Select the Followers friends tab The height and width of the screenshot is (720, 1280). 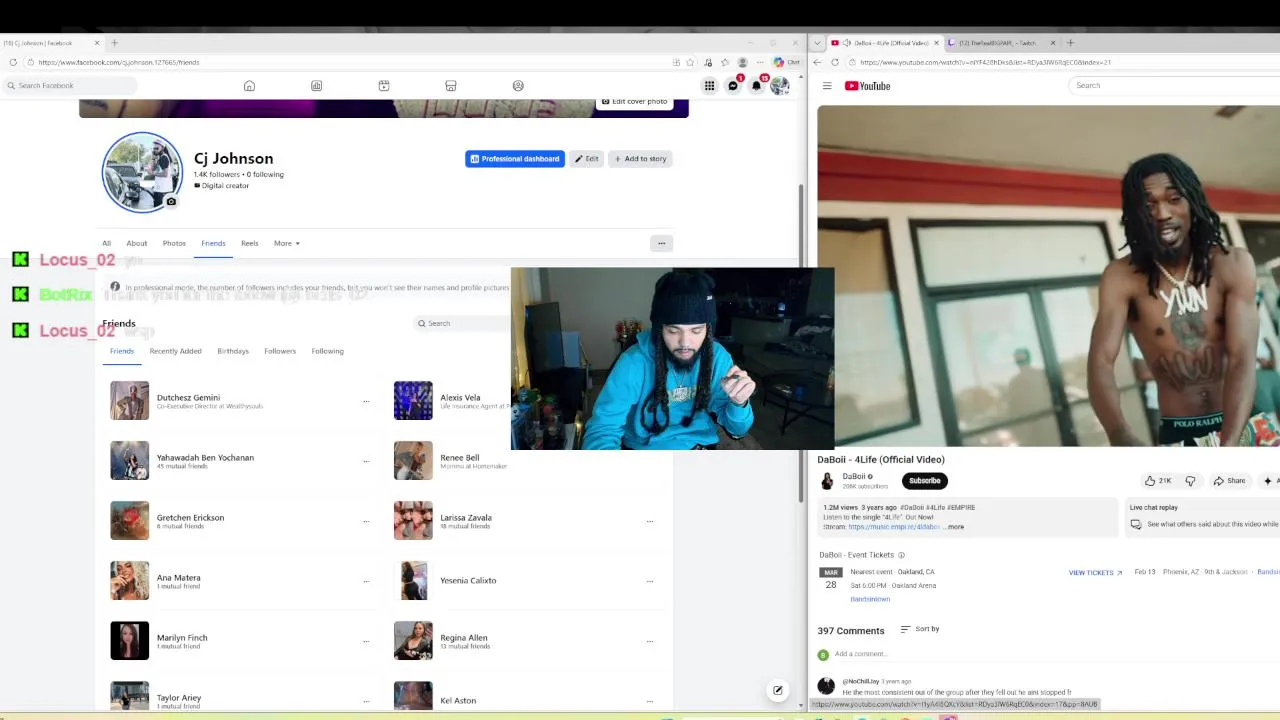coord(280,351)
